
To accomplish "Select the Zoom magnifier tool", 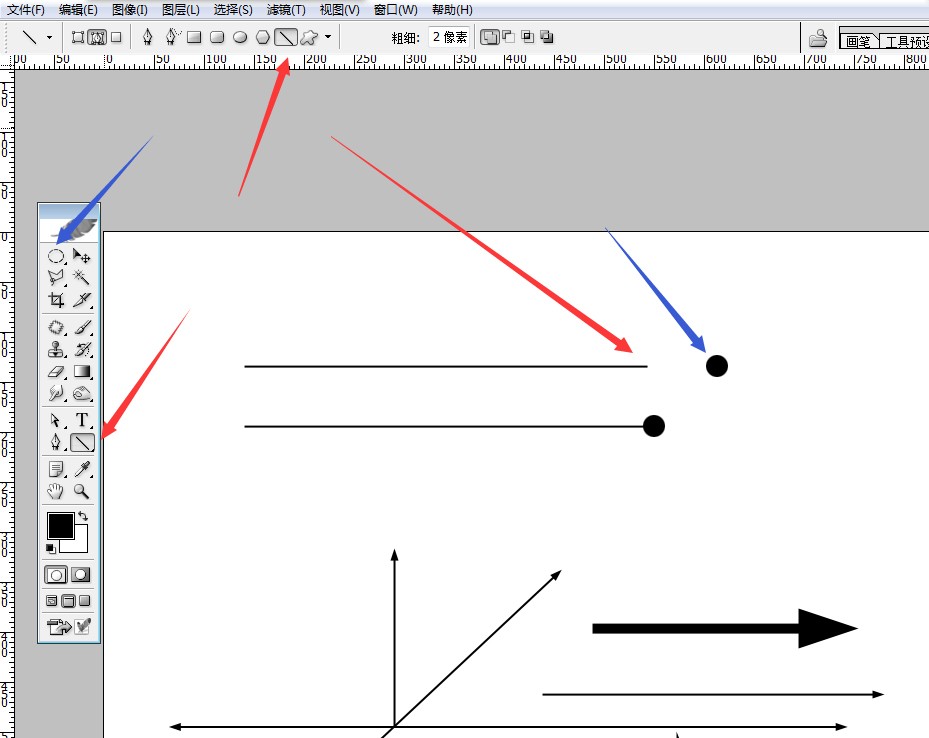I will click(x=82, y=491).
